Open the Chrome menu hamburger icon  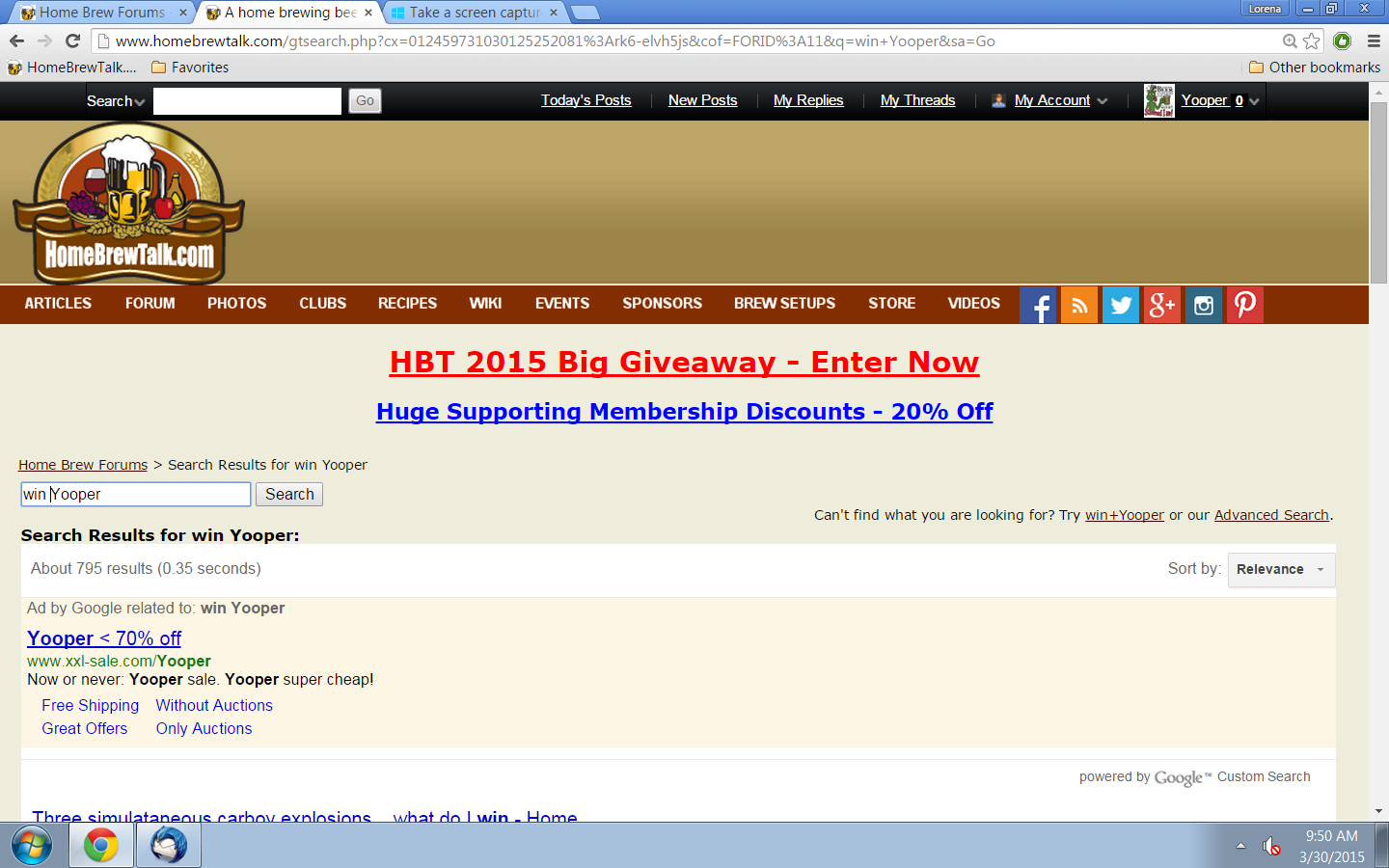point(1374,41)
